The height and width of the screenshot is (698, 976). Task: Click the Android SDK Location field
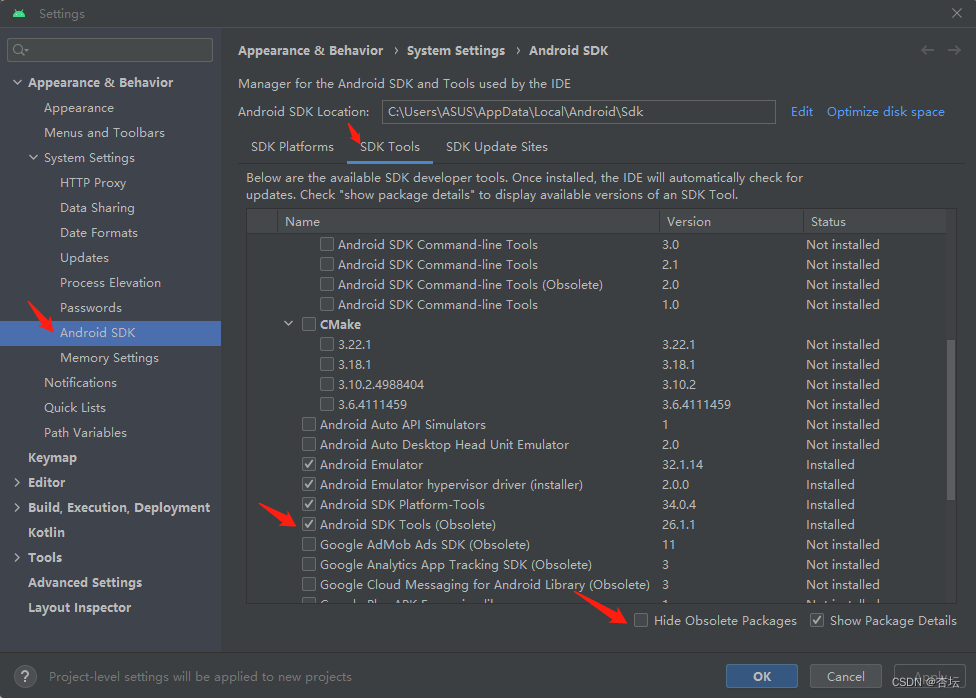pyautogui.click(x=578, y=112)
